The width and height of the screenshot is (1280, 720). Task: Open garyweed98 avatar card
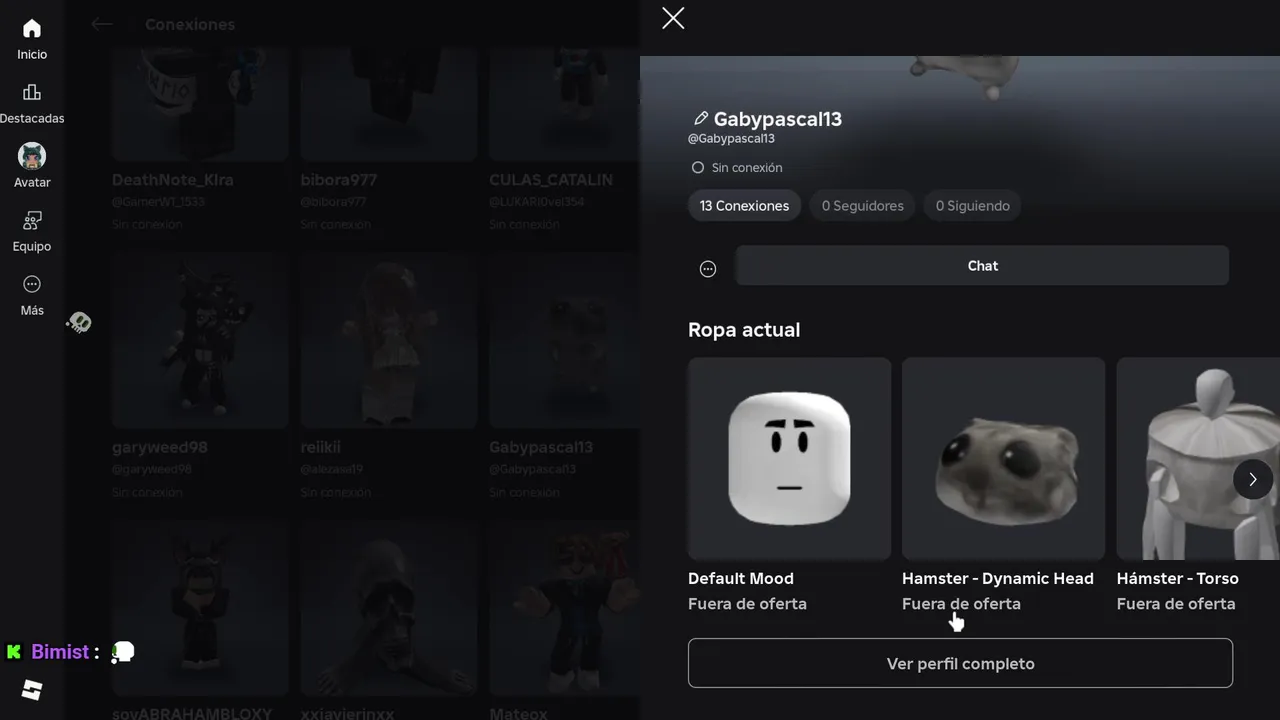[200, 340]
